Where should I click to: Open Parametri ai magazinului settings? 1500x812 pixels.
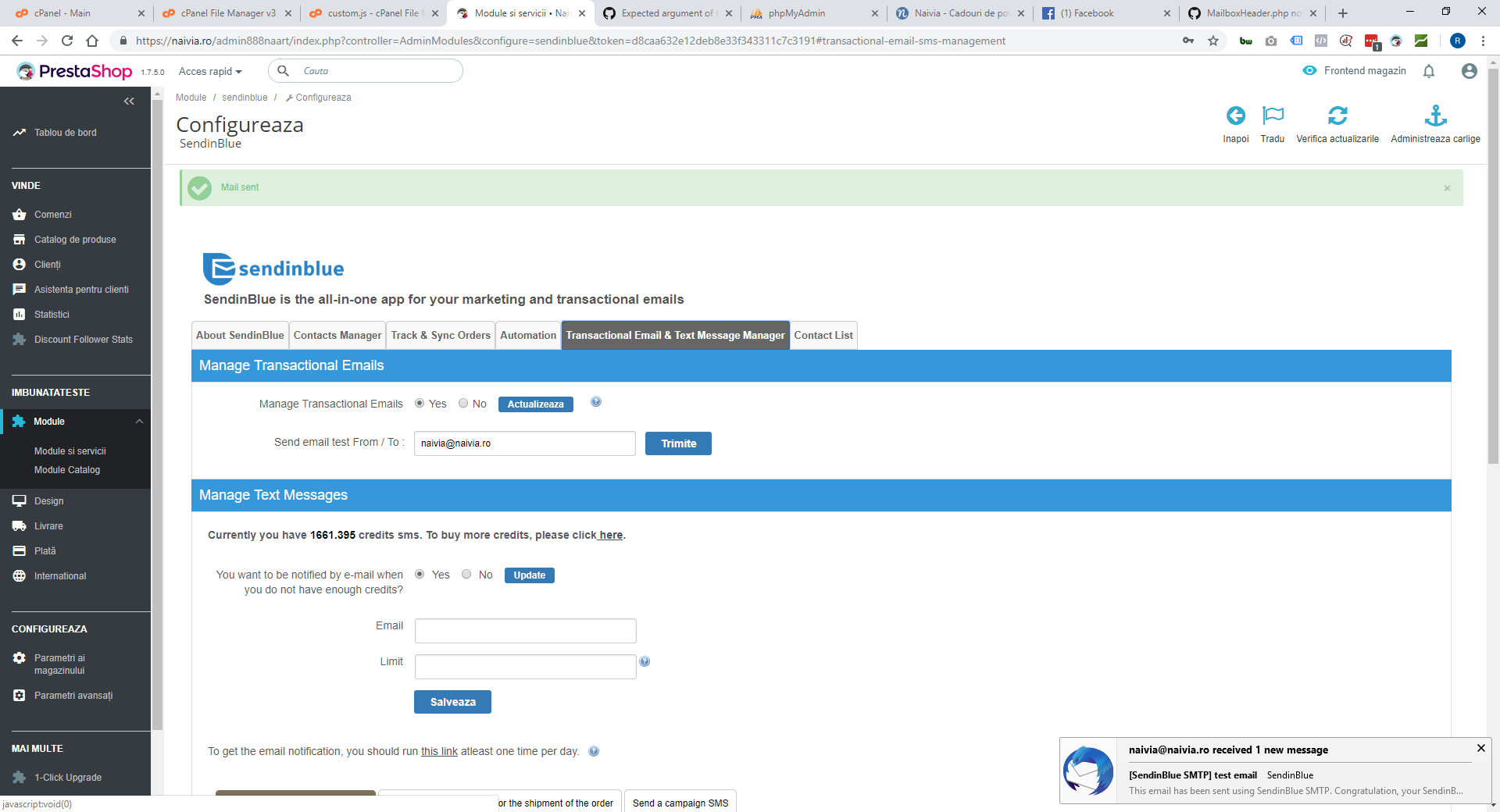click(59, 664)
